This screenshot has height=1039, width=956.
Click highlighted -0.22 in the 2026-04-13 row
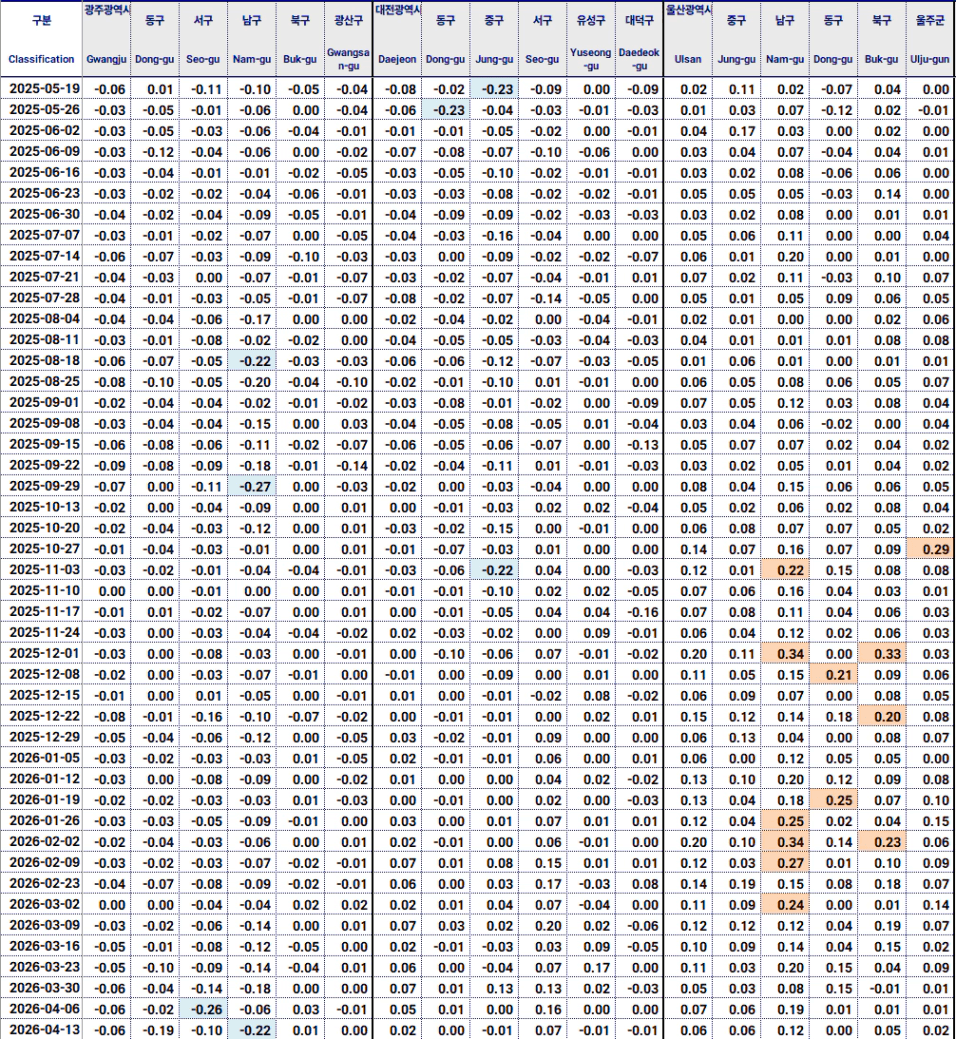point(252,1030)
